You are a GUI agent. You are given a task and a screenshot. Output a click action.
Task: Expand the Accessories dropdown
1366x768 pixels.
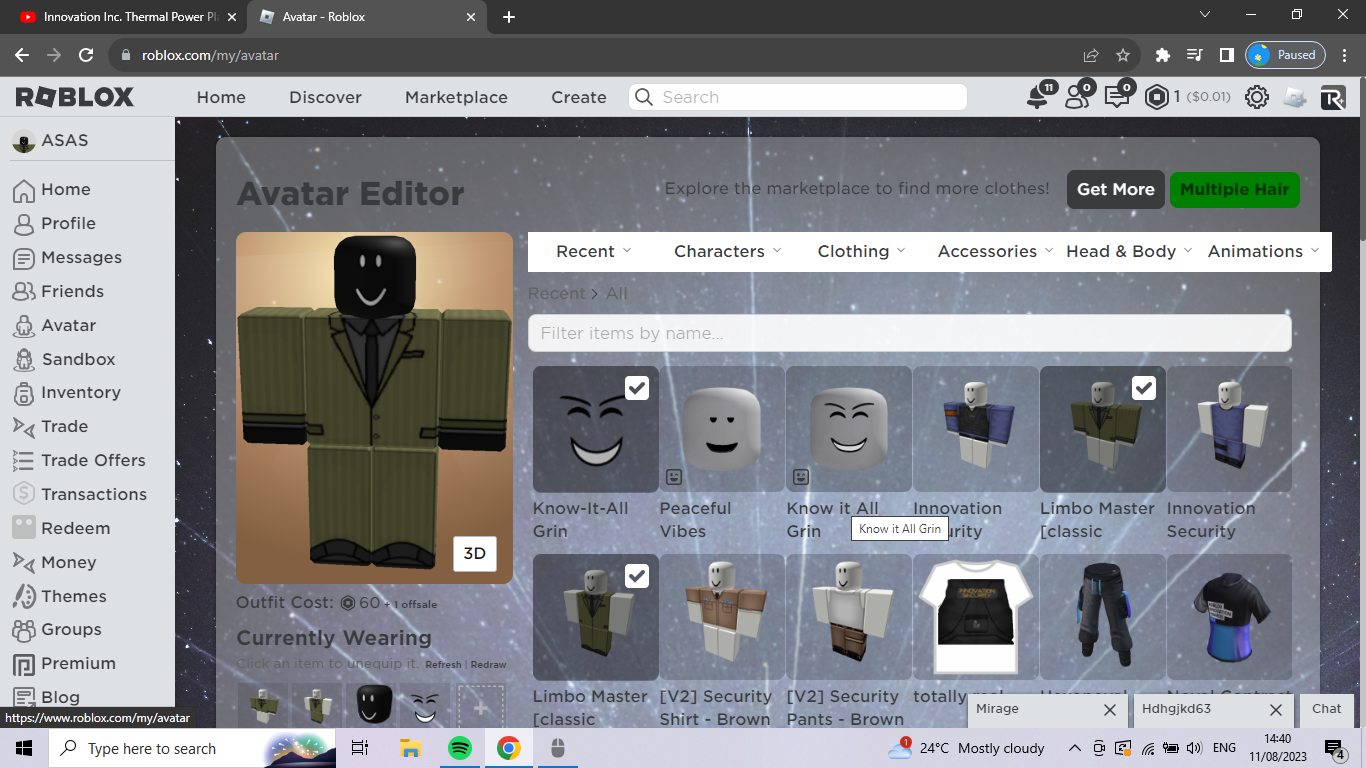tap(995, 251)
